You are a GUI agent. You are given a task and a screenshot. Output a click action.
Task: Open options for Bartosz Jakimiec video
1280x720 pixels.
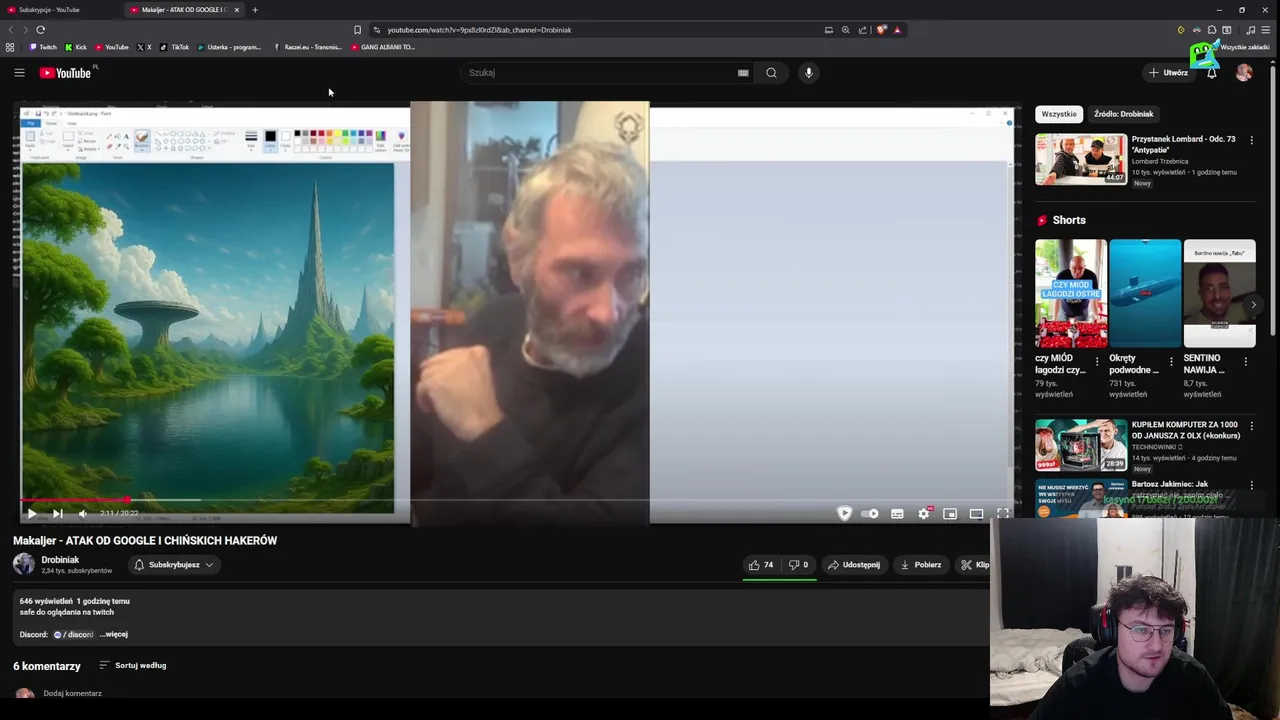pyautogui.click(x=1251, y=485)
